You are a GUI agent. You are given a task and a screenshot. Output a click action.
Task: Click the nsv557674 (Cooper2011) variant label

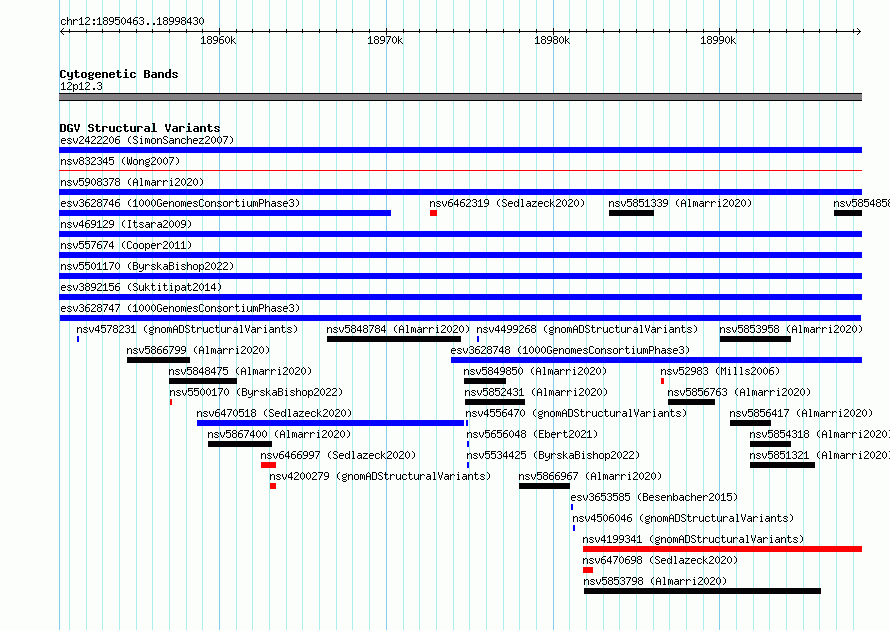point(126,245)
